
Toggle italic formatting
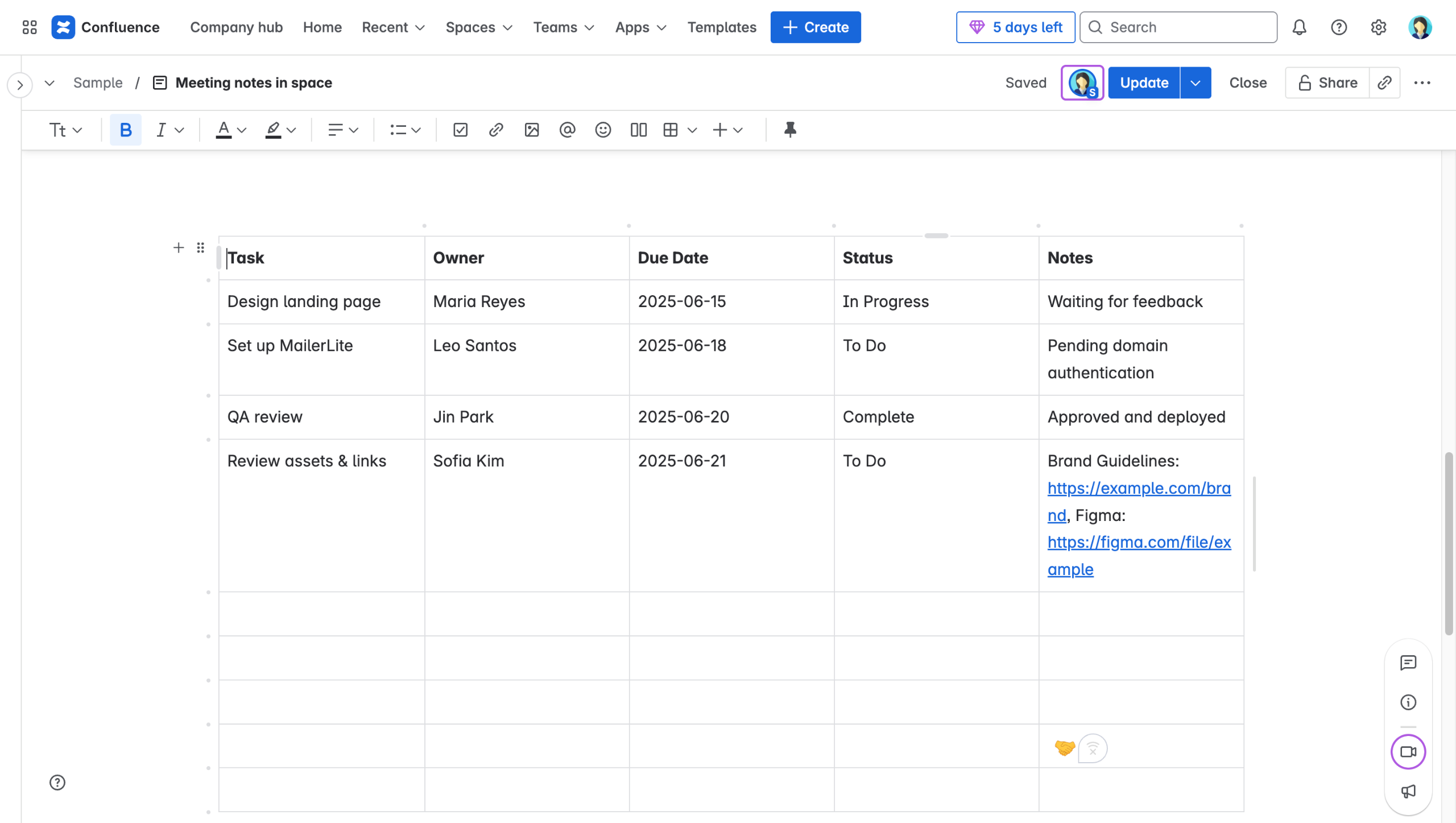(161, 130)
